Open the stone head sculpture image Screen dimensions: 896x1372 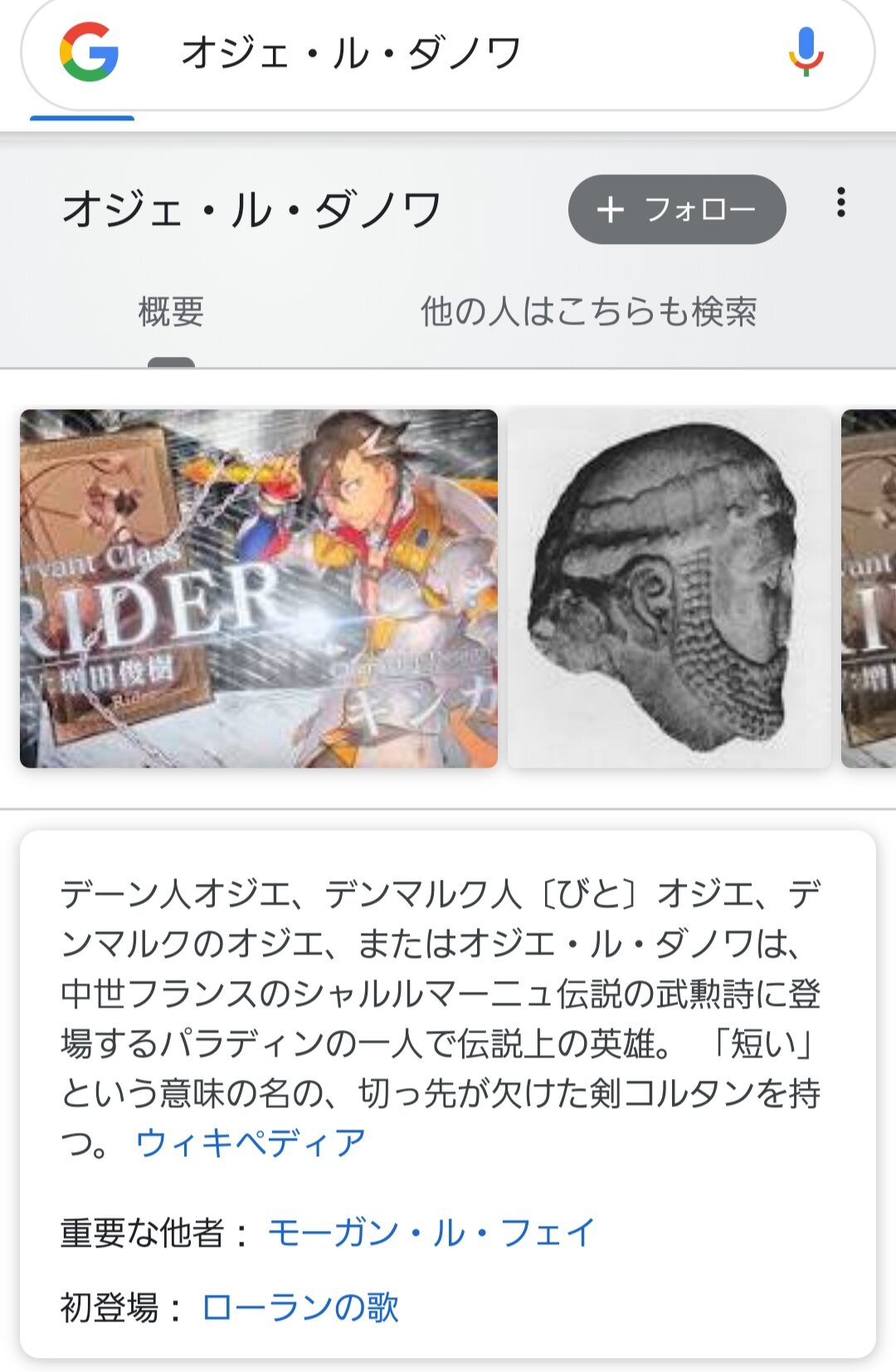click(x=670, y=588)
